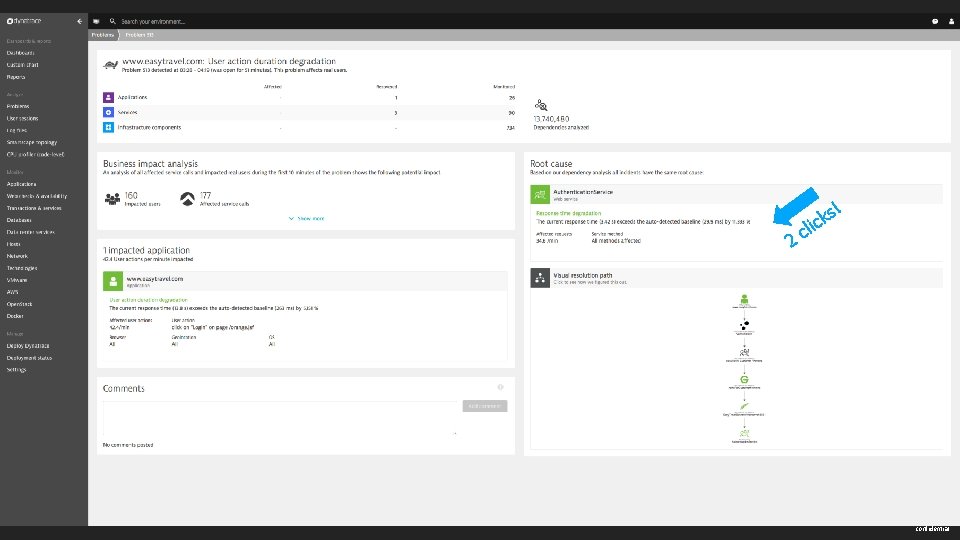This screenshot has width=960, height=540.
Task: Open the help icon in top bar
Action: (x=935, y=21)
